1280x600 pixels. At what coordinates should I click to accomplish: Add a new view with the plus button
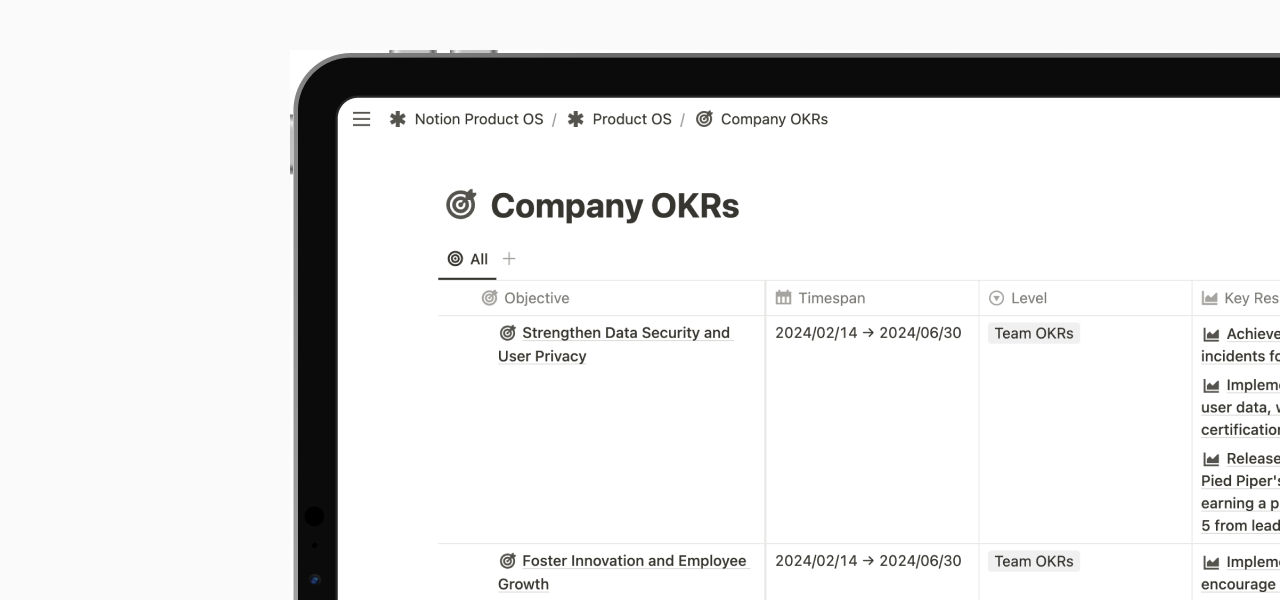pyautogui.click(x=508, y=258)
